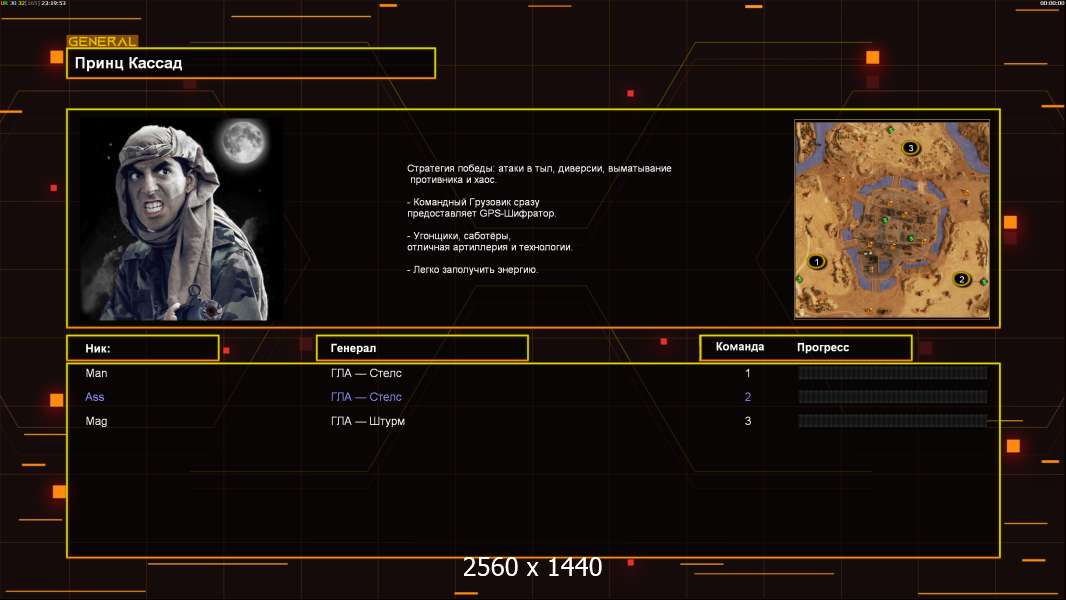Click team number 2 for player Ass

point(747,397)
